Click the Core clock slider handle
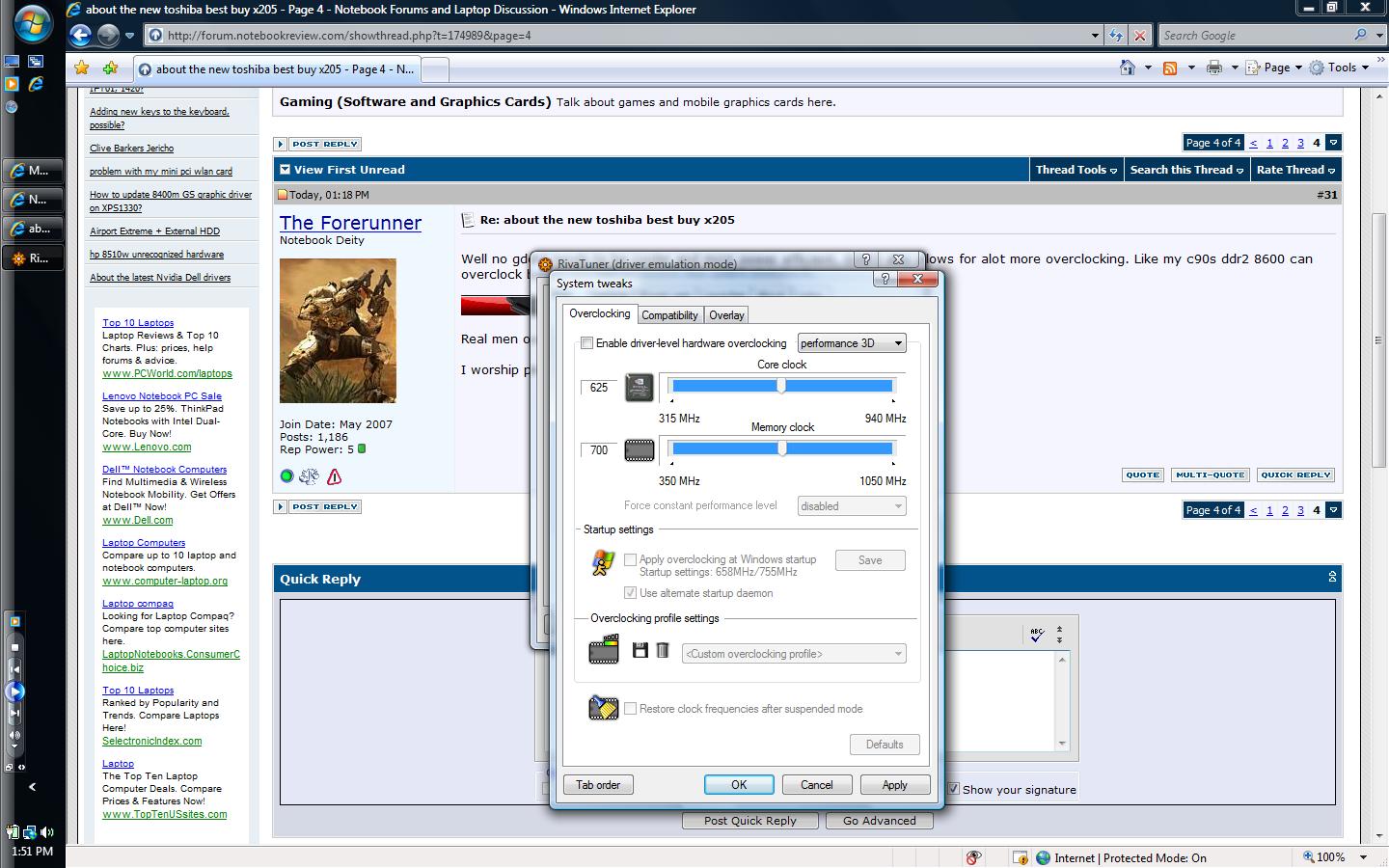This screenshot has width=1389, height=868. point(781,386)
